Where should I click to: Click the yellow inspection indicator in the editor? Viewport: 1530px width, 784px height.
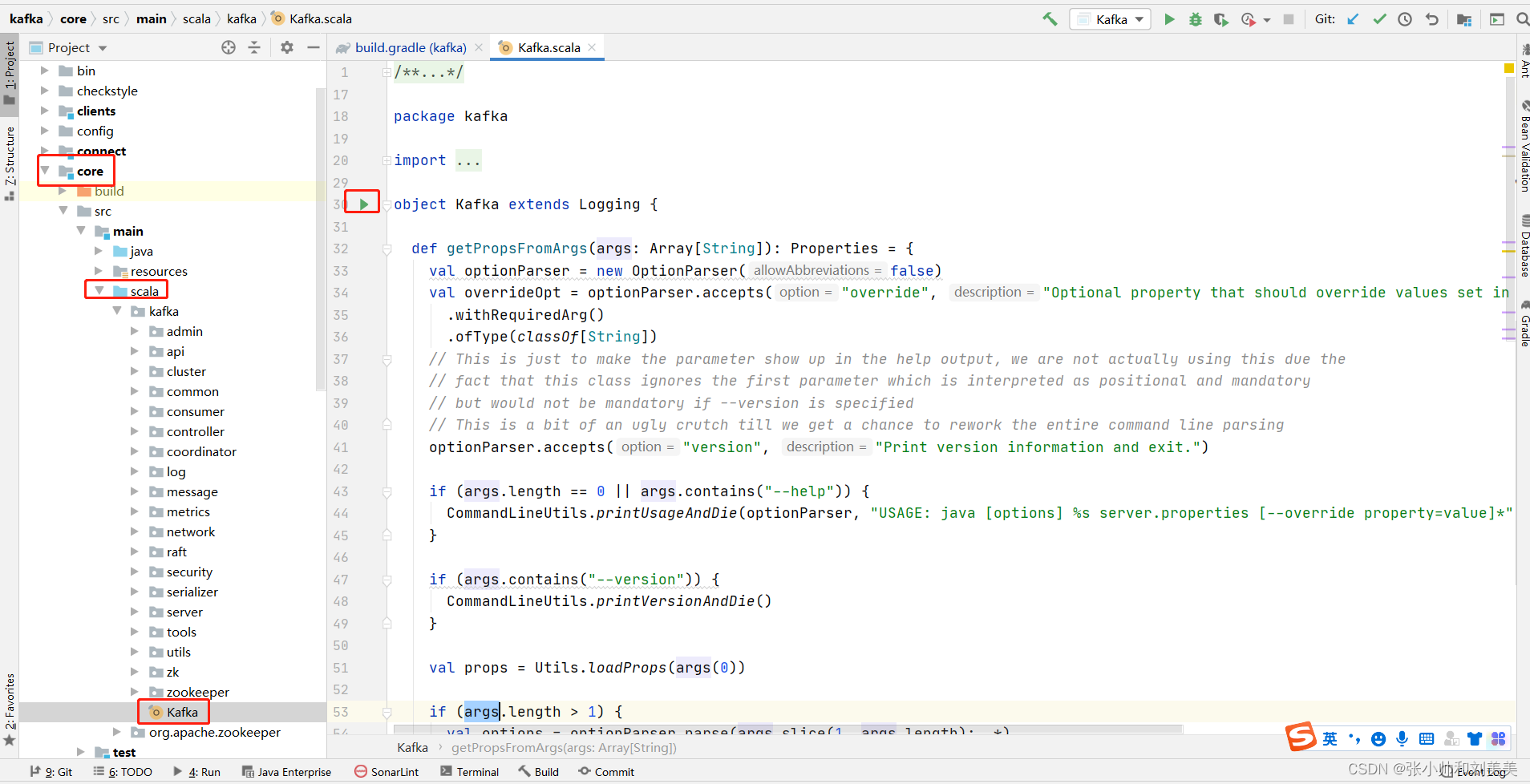point(1508,69)
